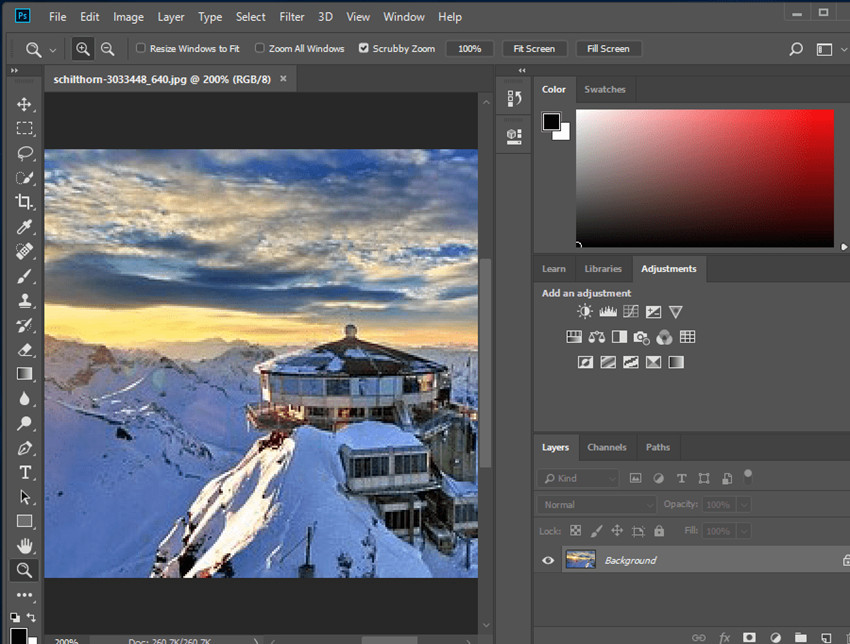Enable Resize Windows to Fit checkbox
Viewport: 850px width, 644px height.
point(141,48)
